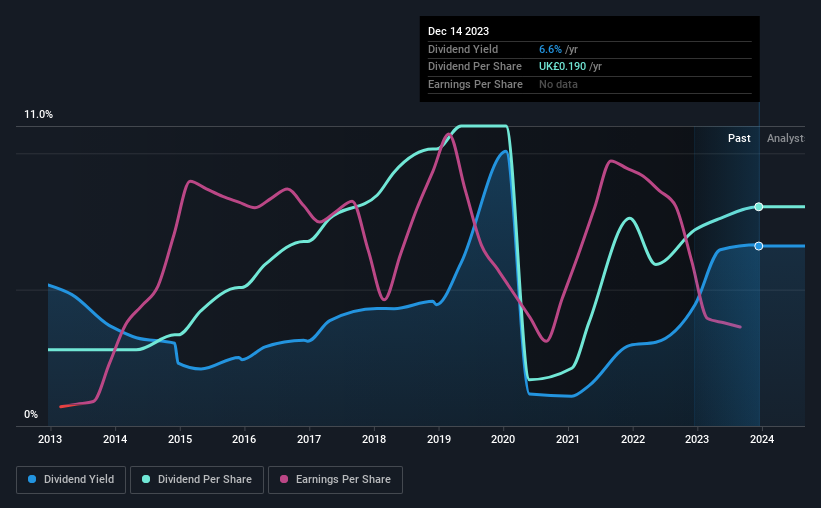This screenshot has width=821, height=508.
Task: Click the 2021 x-axis label
Action: coord(568,439)
